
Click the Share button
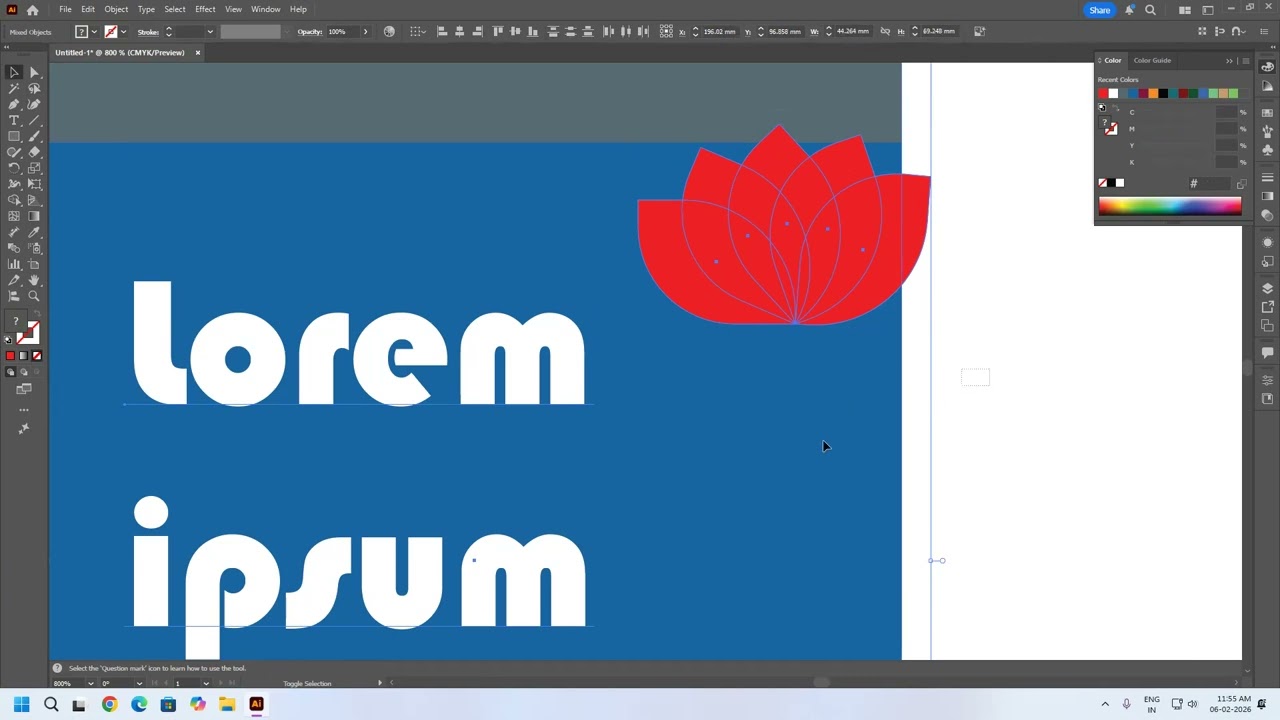click(x=1099, y=10)
